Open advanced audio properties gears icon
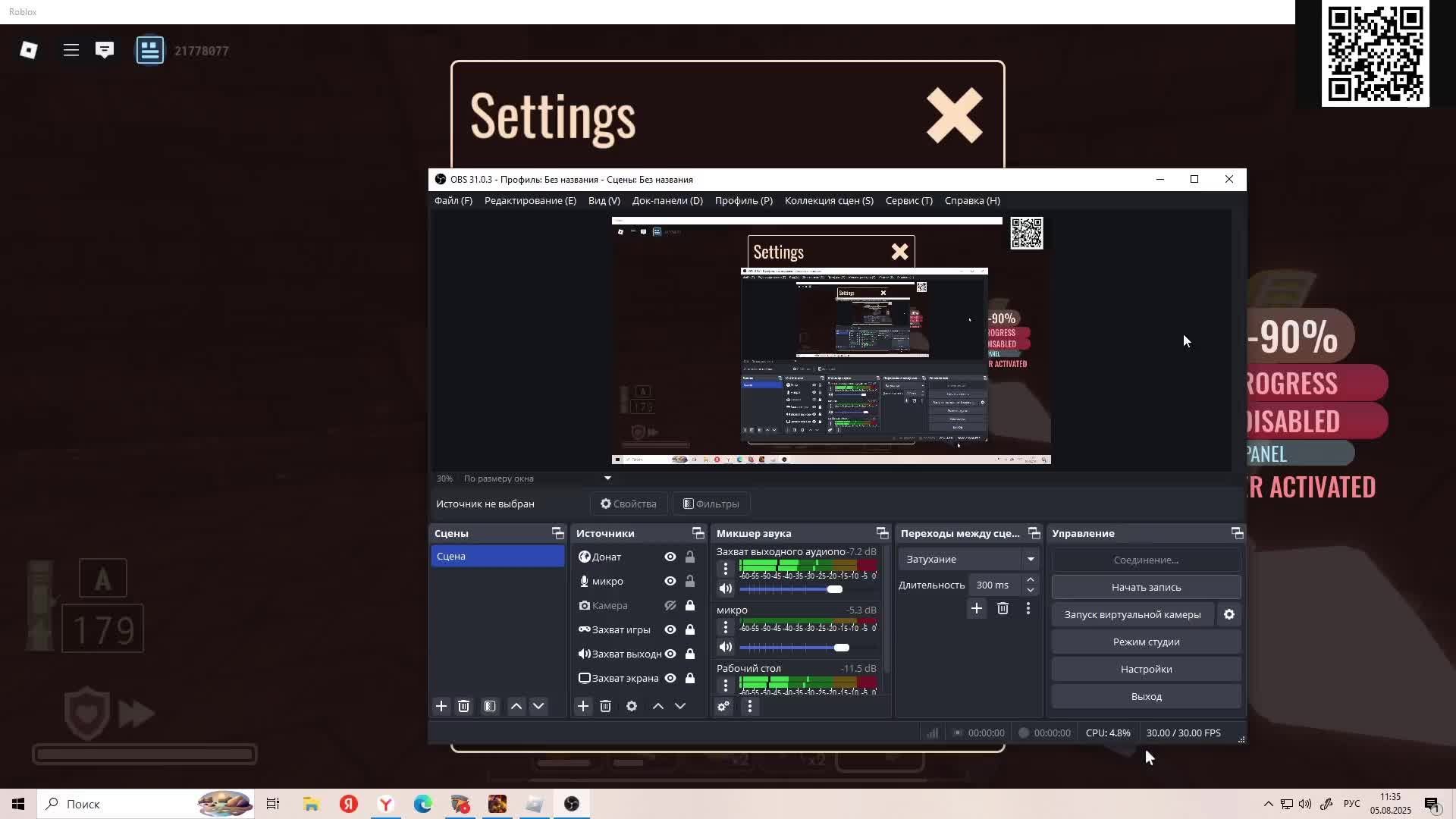 click(723, 706)
